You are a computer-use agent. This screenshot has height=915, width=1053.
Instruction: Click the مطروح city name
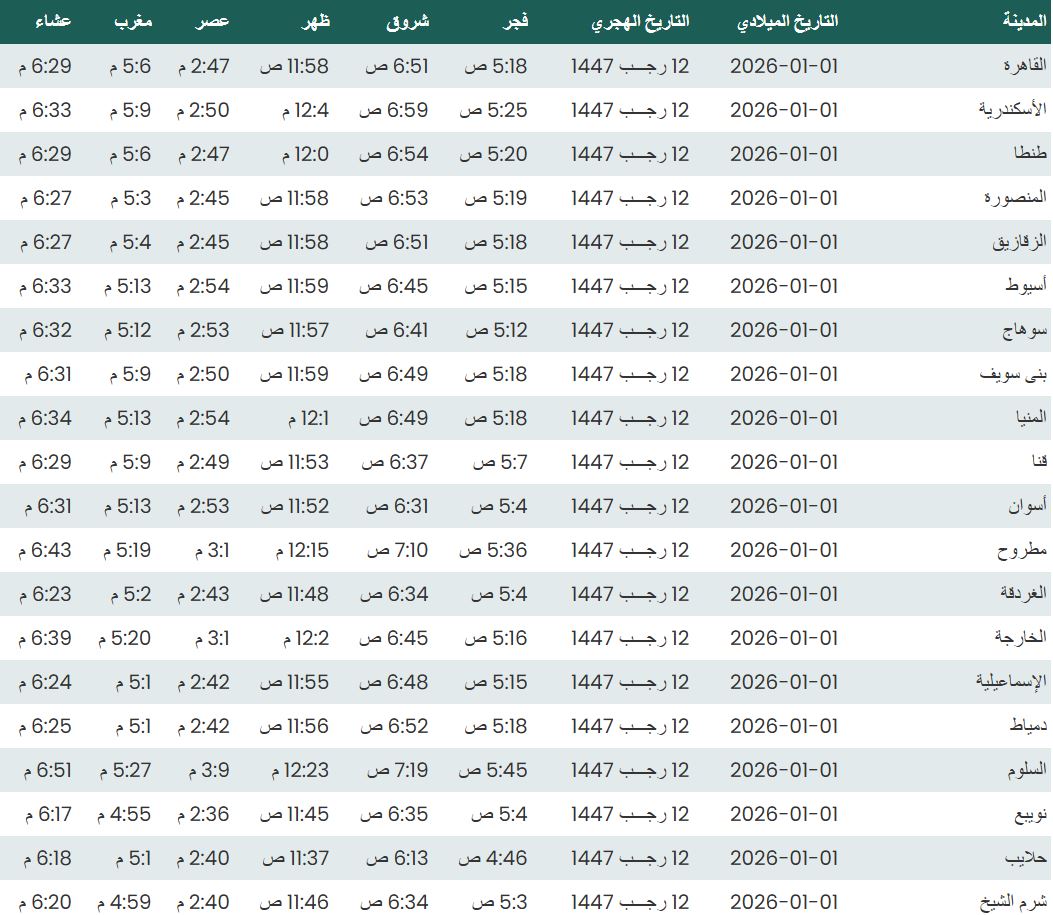click(x=1021, y=550)
